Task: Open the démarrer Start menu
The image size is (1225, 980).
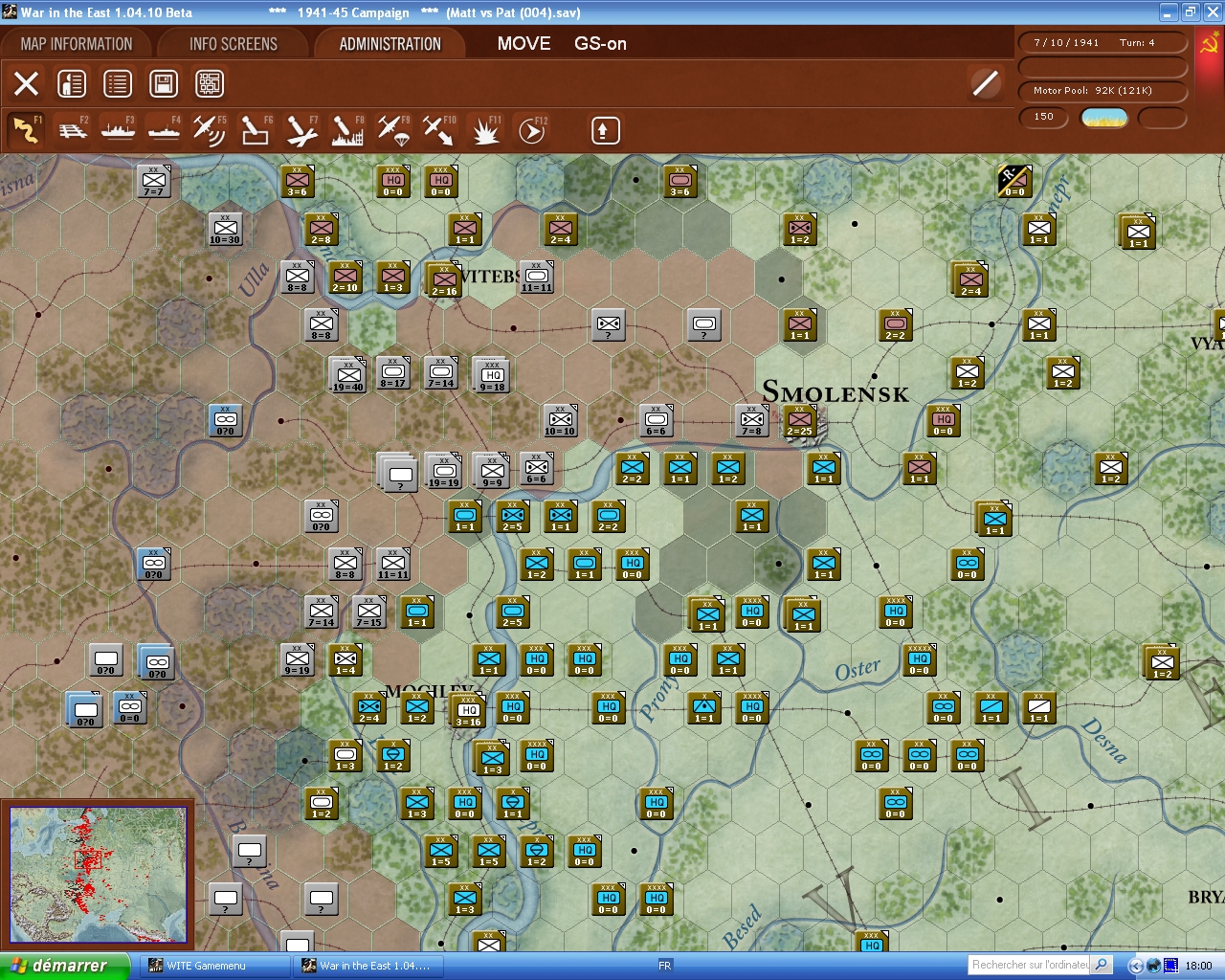Action: pos(63,966)
